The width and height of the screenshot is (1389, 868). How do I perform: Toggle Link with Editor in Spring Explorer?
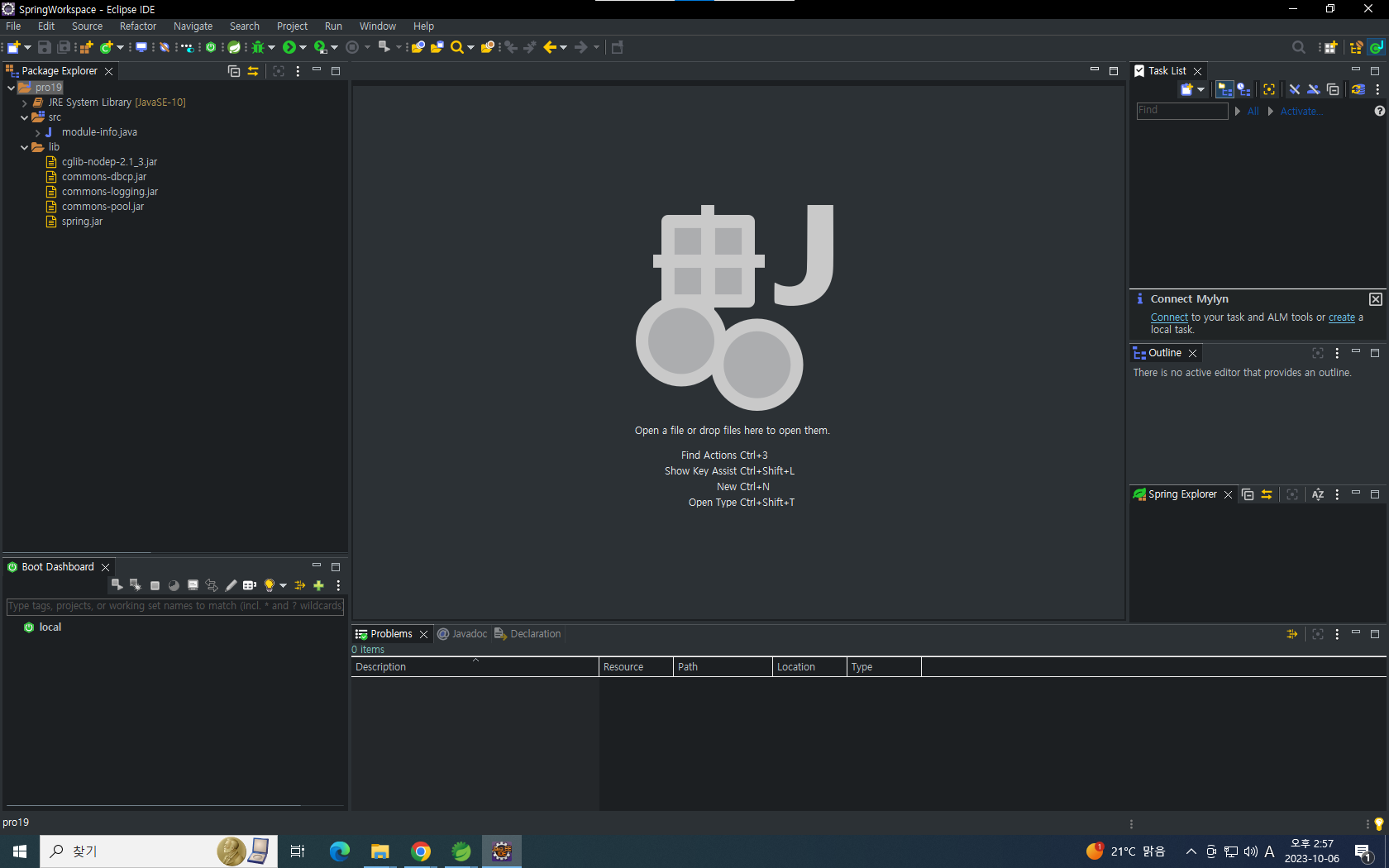click(x=1267, y=494)
